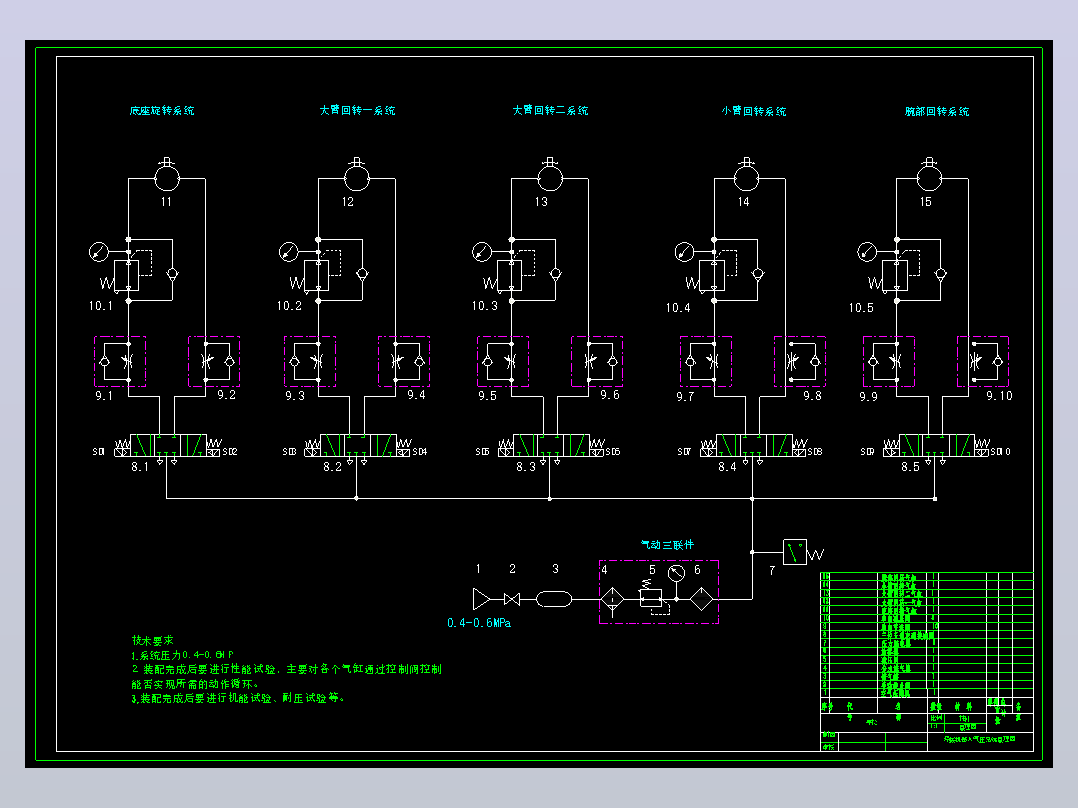Pick the one-way throttle valve 9.5
The width and height of the screenshot is (1078, 808).
pyautogui.click(x=503, y=362)
